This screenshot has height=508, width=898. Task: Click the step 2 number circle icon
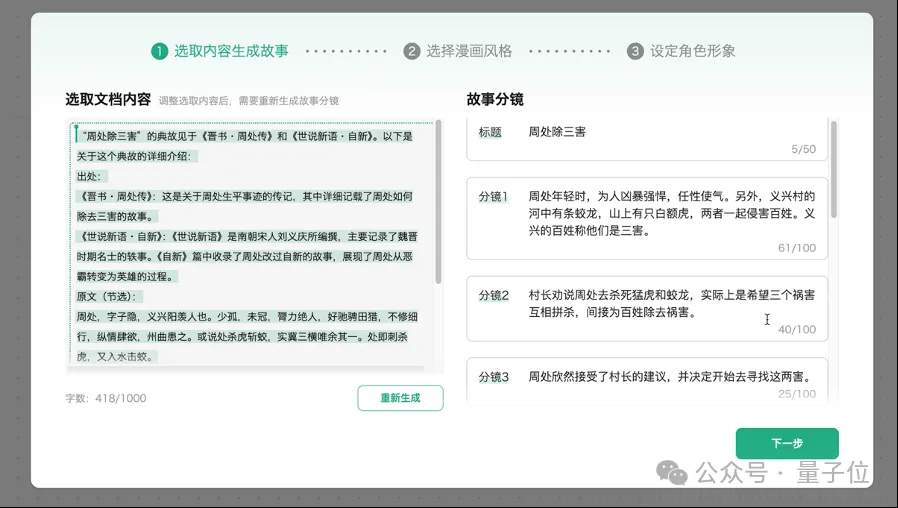tap(412, 51)
